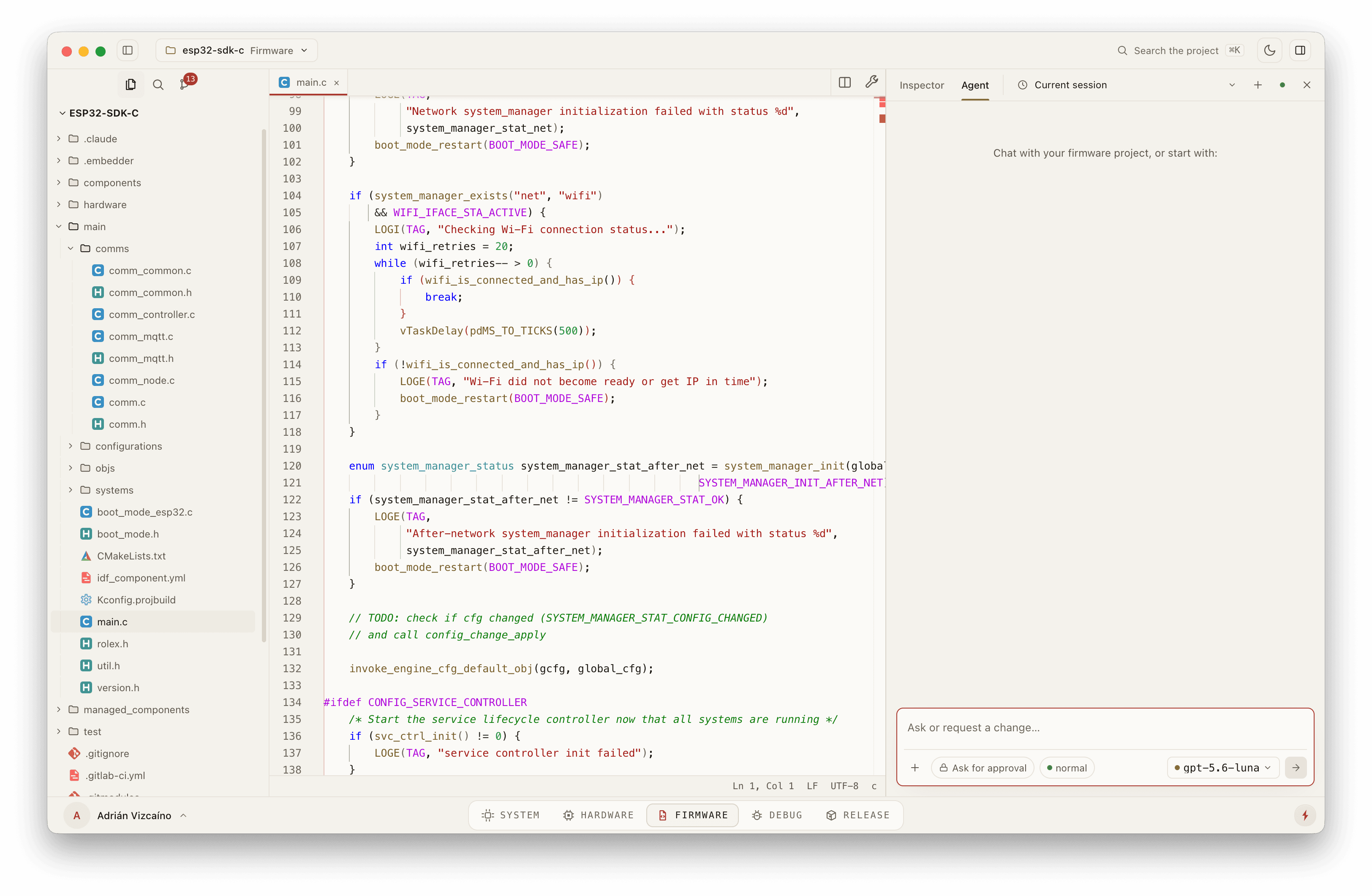Open the wrench tools icon
This screenshot has height=896, width=1372.
(871, 82)
